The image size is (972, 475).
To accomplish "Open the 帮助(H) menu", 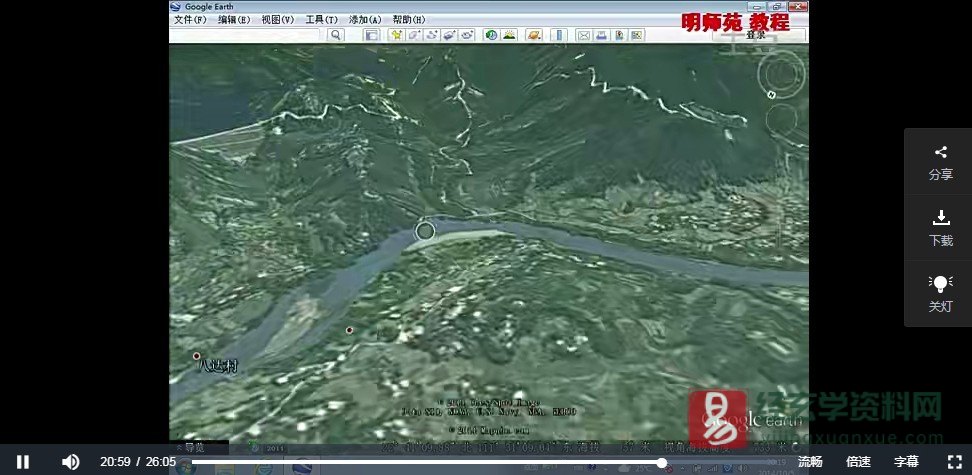I will click(x=409, y=20).
